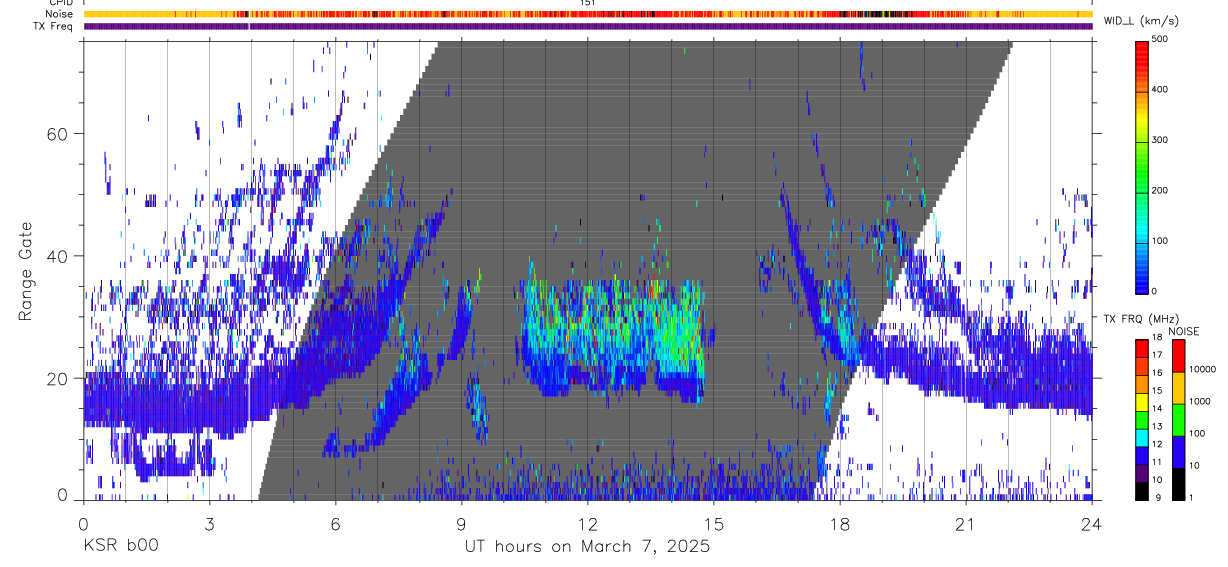Click the "Noise" strip label at top left

(60, 14)
